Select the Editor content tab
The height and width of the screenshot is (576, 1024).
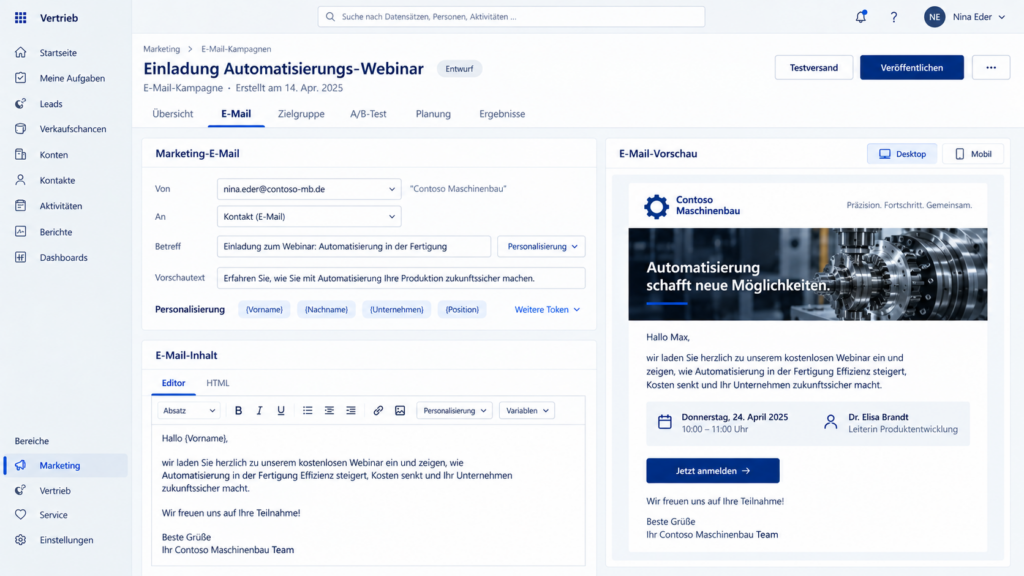pyautogui.click(x=173, y=383)
